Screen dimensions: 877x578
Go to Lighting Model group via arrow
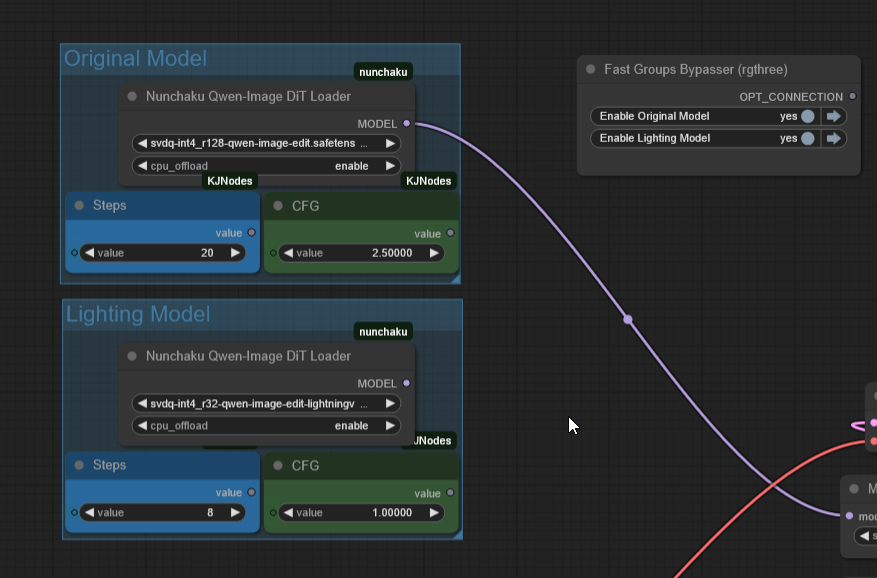click(834, 138)
